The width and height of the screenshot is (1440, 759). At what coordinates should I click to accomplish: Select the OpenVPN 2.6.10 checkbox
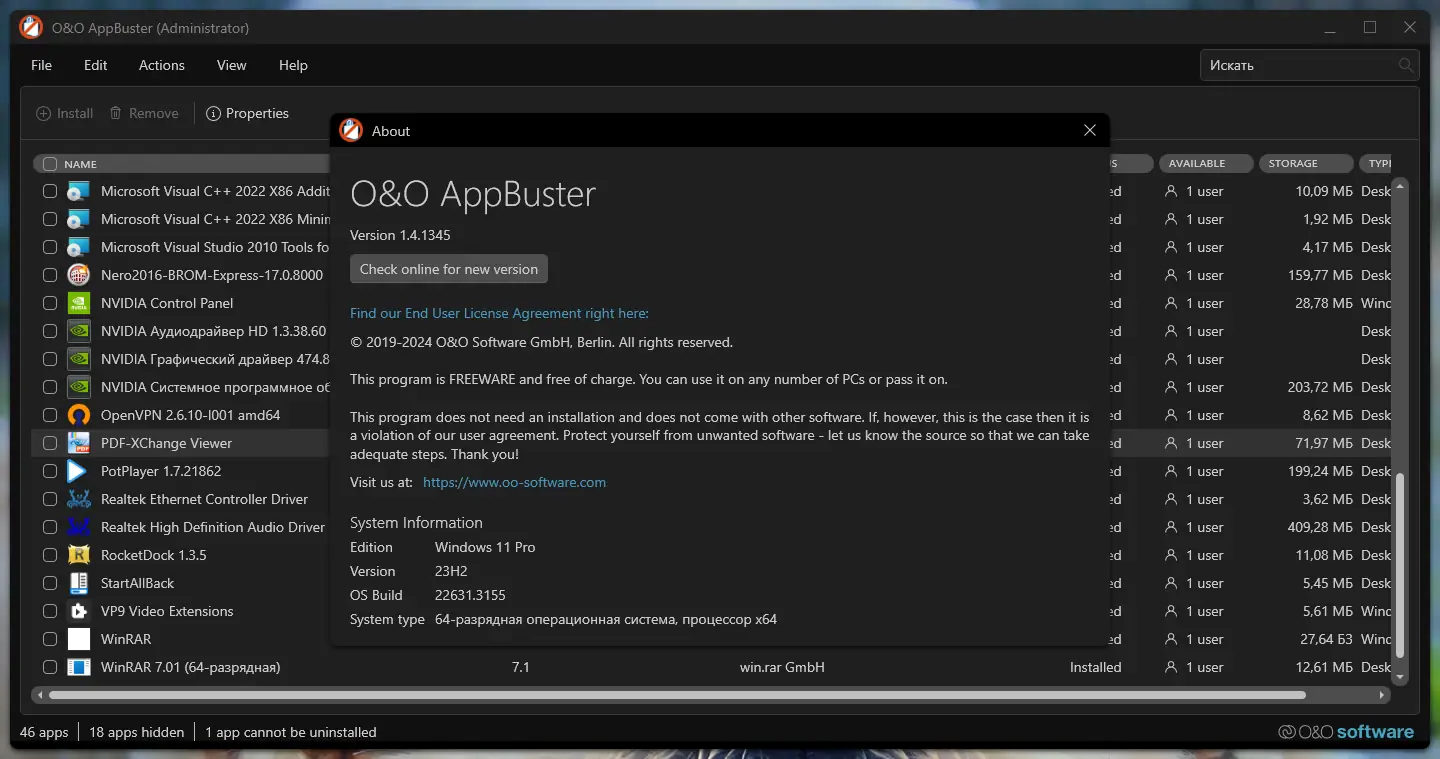click(x=50, y=415)
